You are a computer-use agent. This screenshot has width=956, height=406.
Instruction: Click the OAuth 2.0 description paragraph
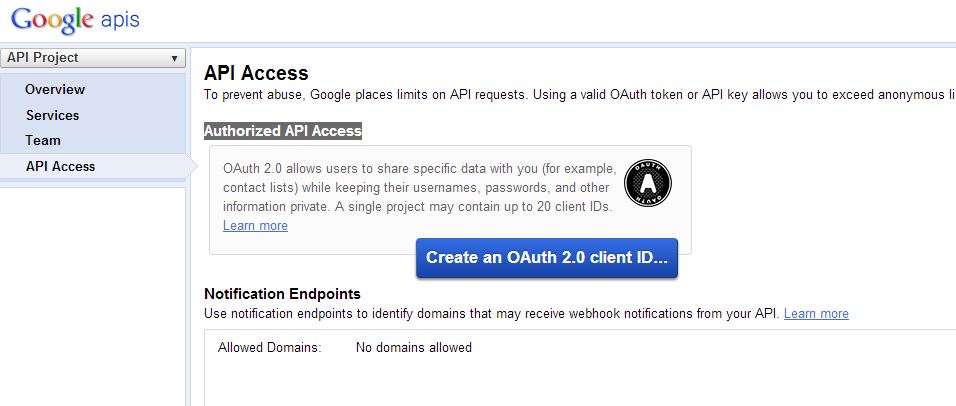(x=421, y=188)
